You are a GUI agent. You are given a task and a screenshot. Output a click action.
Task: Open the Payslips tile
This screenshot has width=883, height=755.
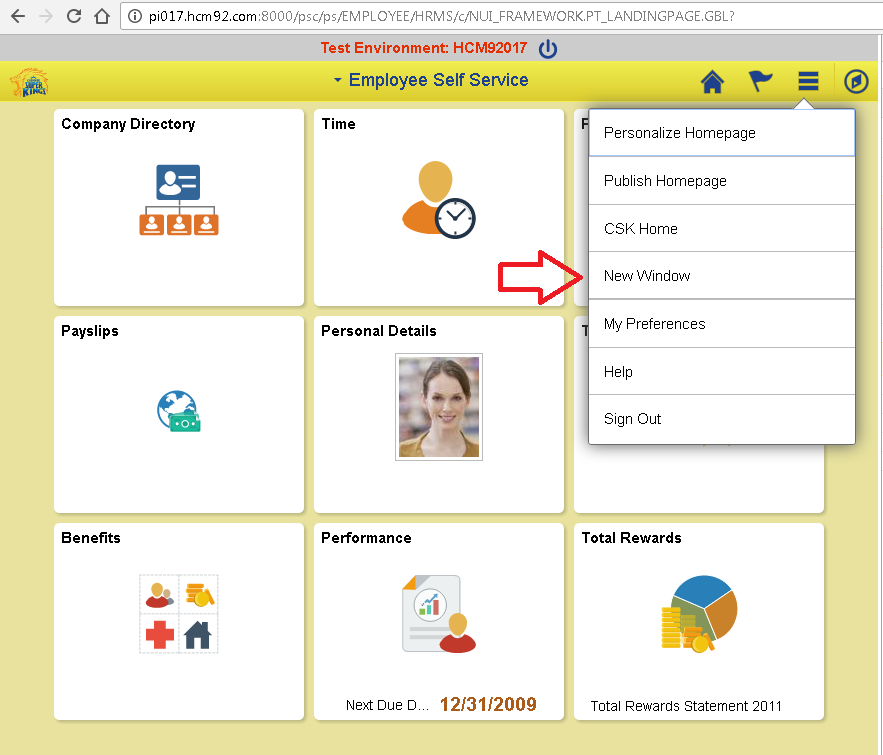178,413
